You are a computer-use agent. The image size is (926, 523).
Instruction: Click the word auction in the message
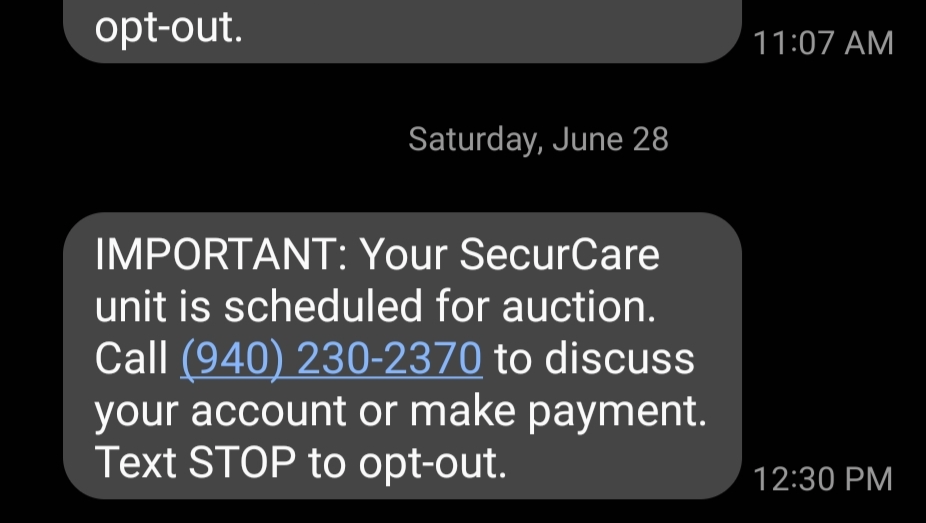[x=579, y=308]
